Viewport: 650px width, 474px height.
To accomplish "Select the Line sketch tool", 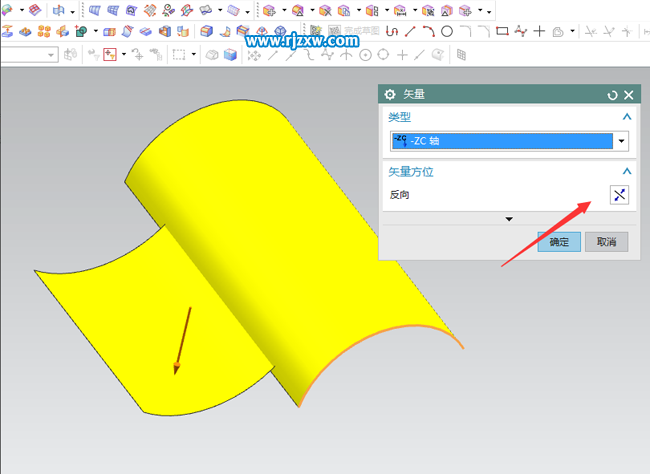I will pyautogui.click(x=410, y=31).
